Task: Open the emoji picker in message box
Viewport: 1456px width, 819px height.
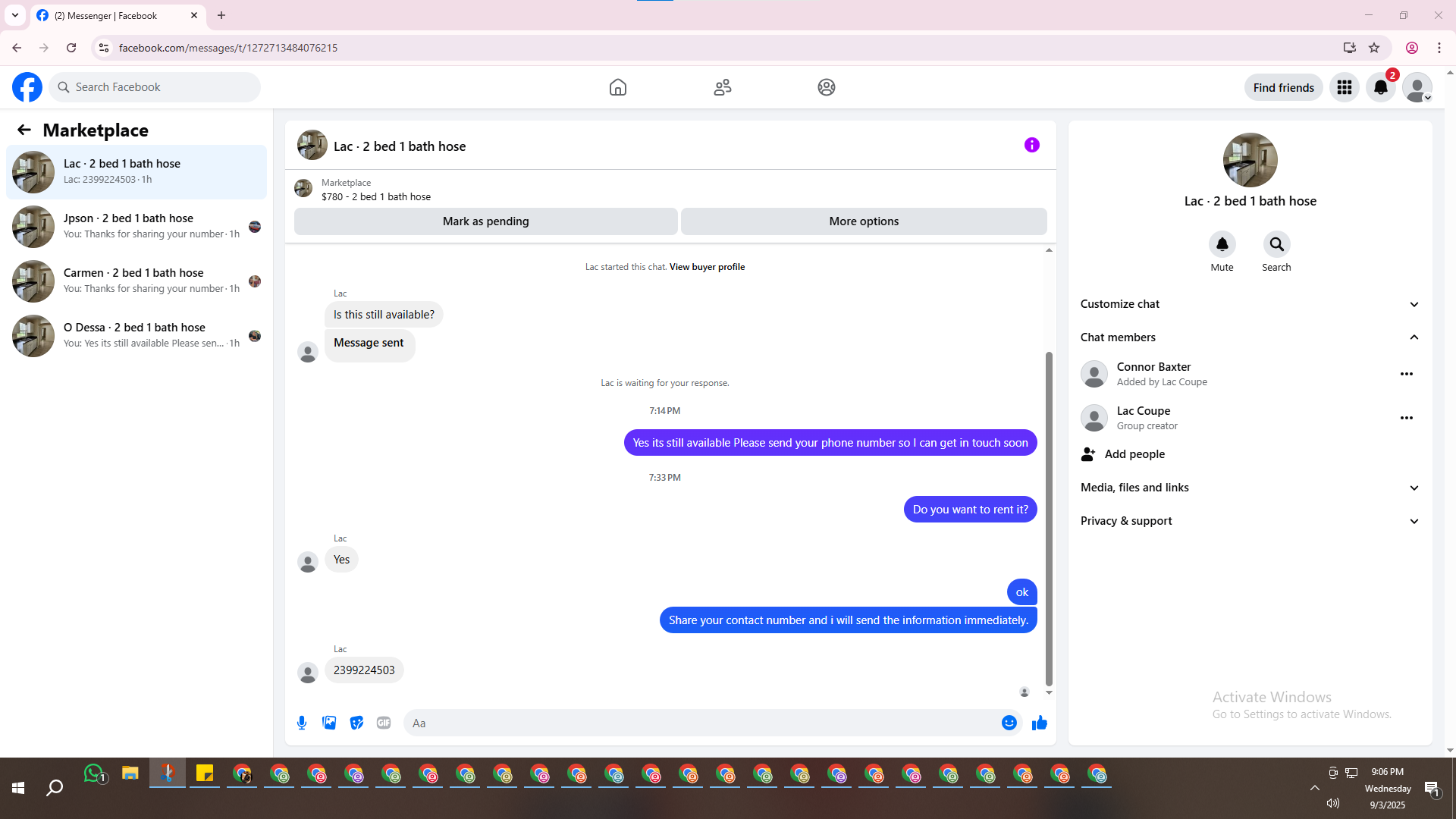Action: click(x=1009, y=723)
